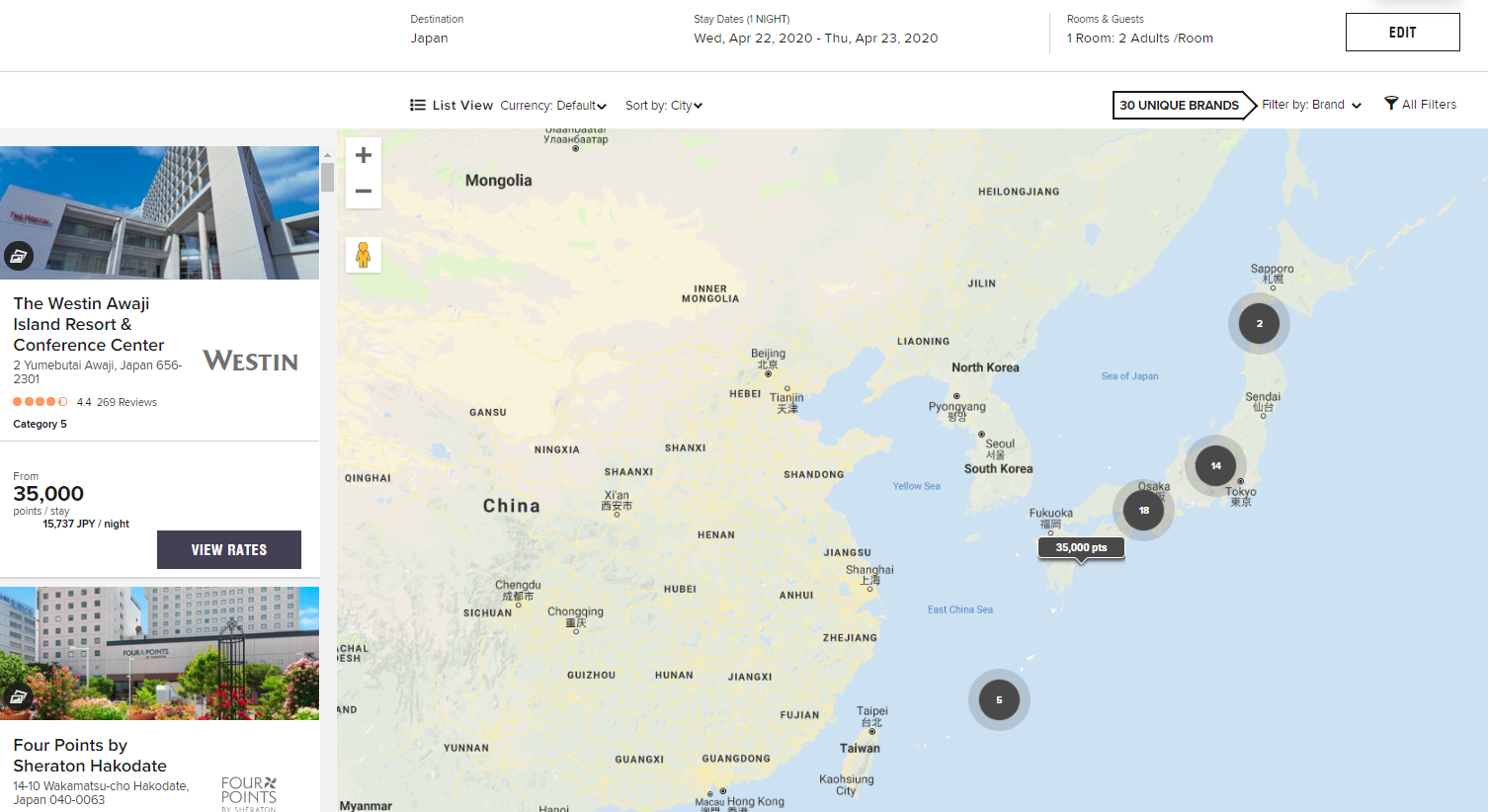Open the 269 Reviews link
The image size is (1488, 812).
pyautogui.click(x=126, y=402)
